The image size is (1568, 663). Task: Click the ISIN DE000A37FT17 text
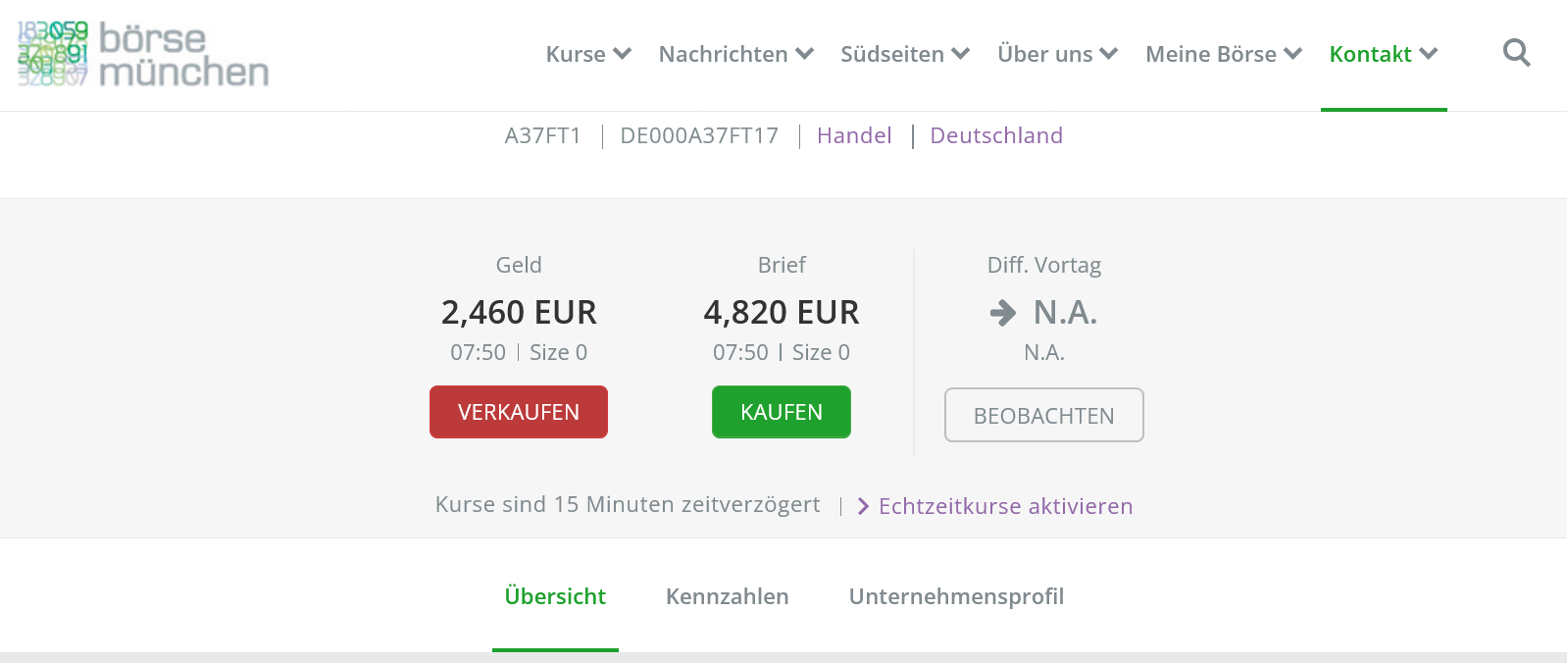tap(699, 135)
